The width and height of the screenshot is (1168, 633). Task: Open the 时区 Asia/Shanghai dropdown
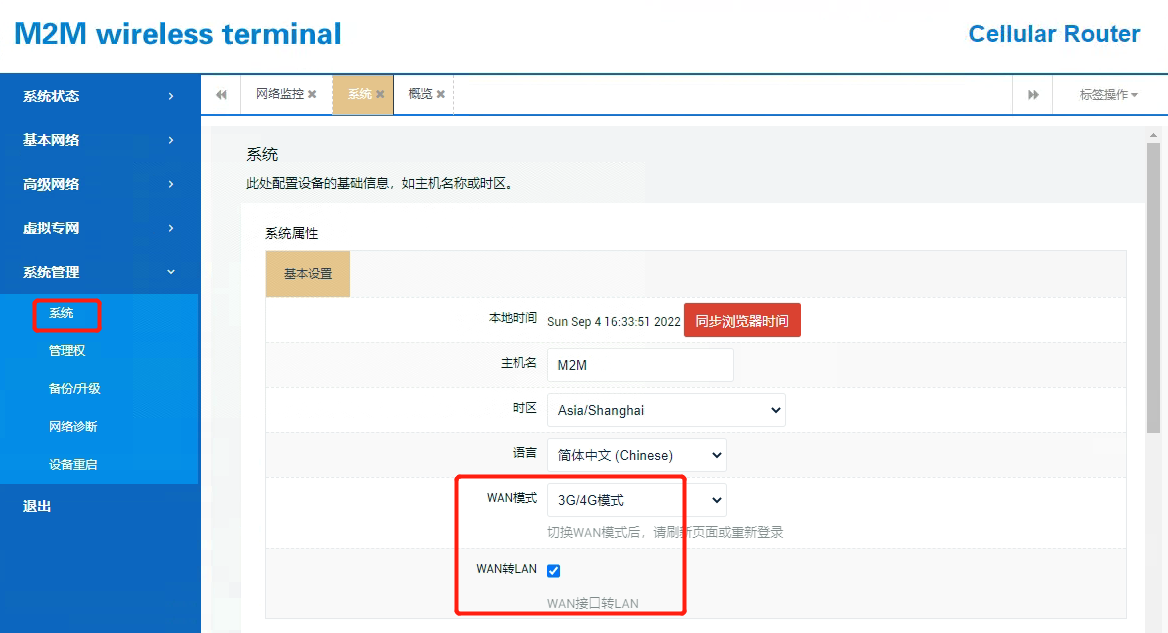click(x=666, y=410)
